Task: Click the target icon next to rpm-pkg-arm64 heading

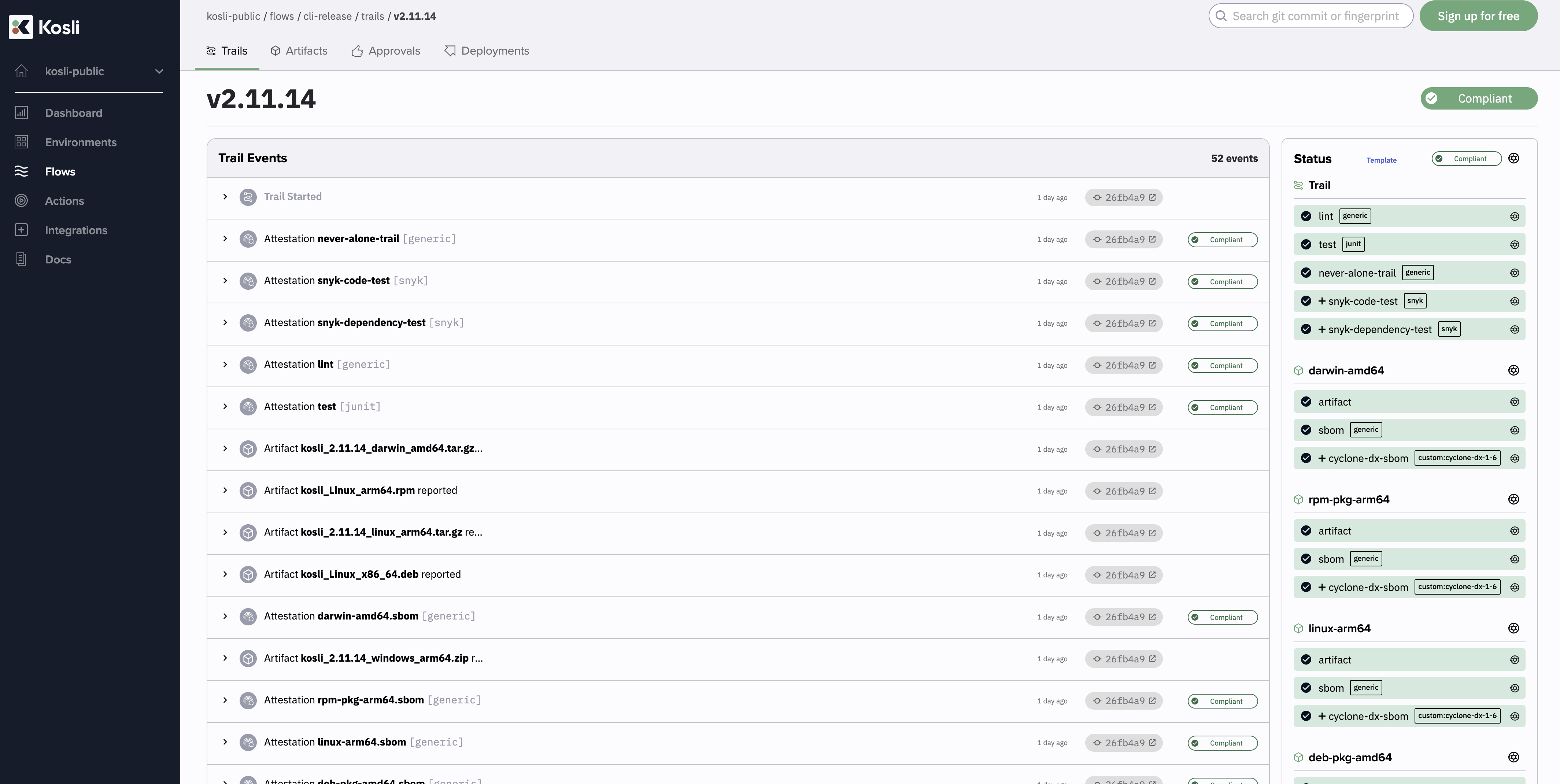Action: point(1513,499)
